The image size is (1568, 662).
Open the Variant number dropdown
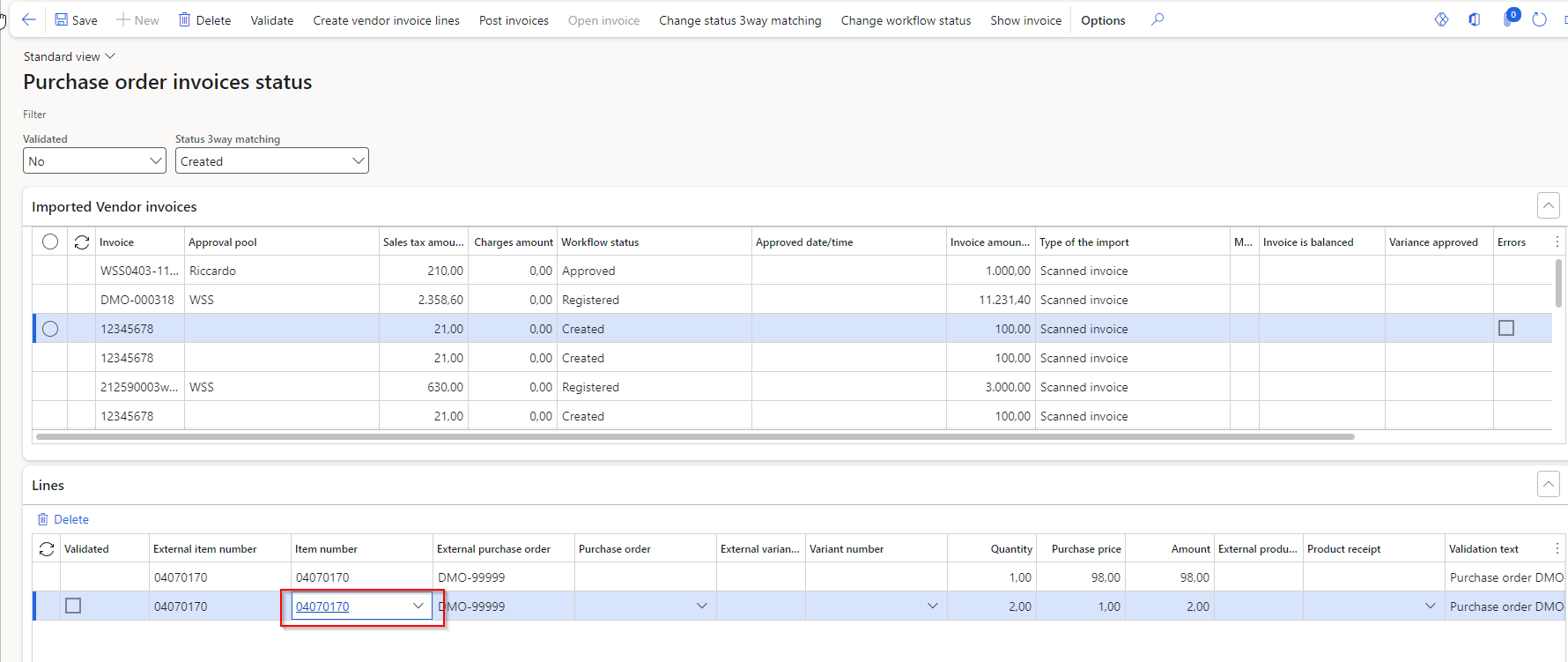[933, 606]
